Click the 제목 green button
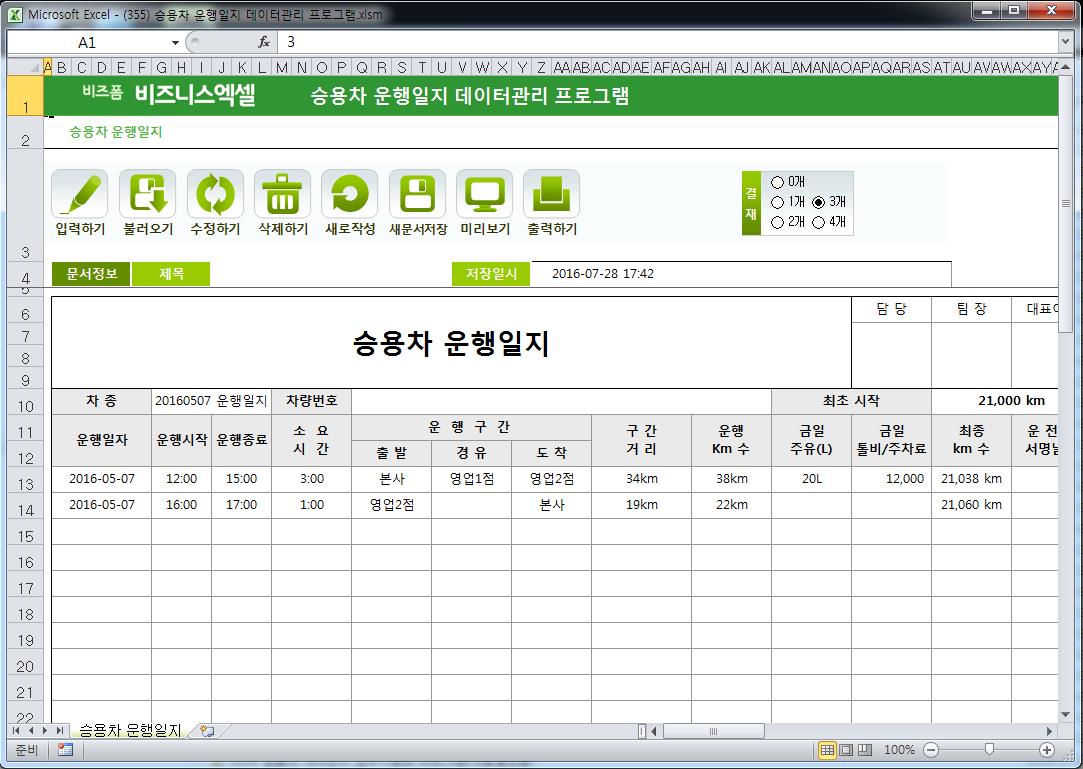1083x769 pixels. pos(171,274)
